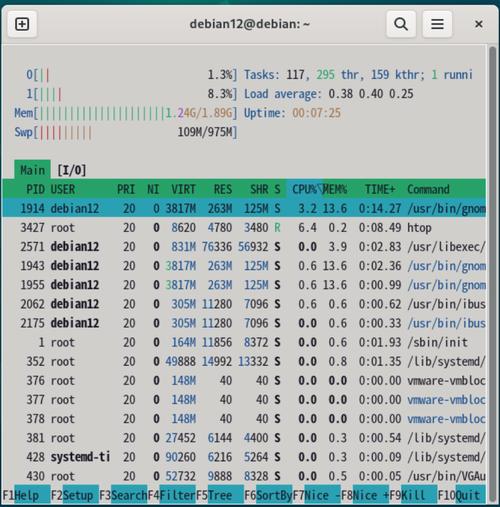Image resolution: width=500 pixels, height=507 pixels.
Task: Click the CPU 0 usage meter
Action: [x=132, y=75]
